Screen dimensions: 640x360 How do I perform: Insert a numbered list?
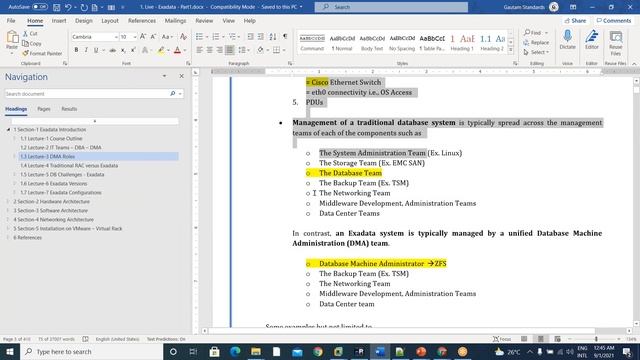pyautogui.click(x=216, y=37)
